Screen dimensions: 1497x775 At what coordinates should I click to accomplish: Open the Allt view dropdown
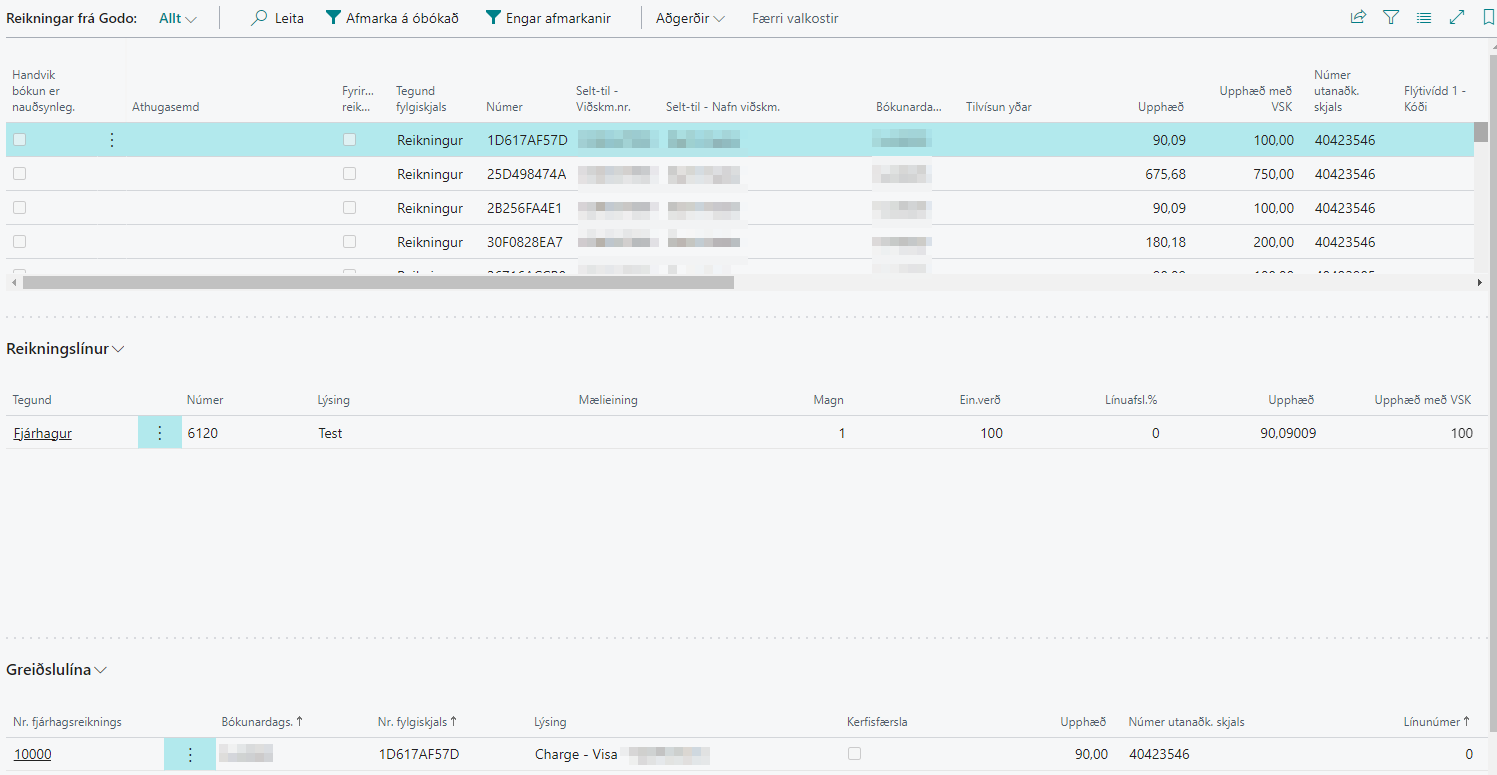pyautogui.click(x=178, y=18)
